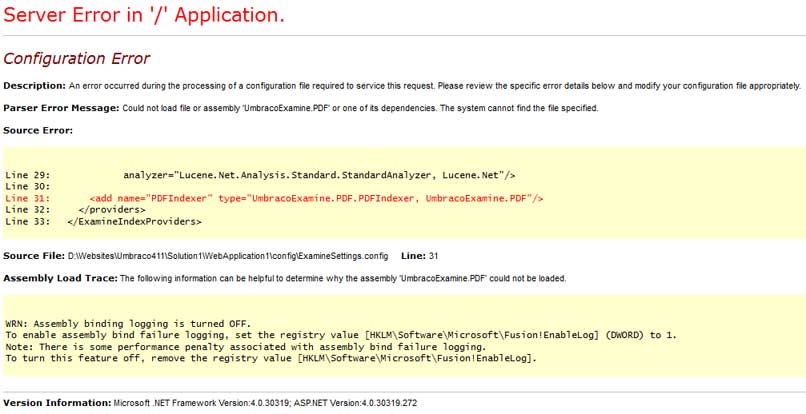Click the Source Error label
806x414 pixels.
coord(38,131)
